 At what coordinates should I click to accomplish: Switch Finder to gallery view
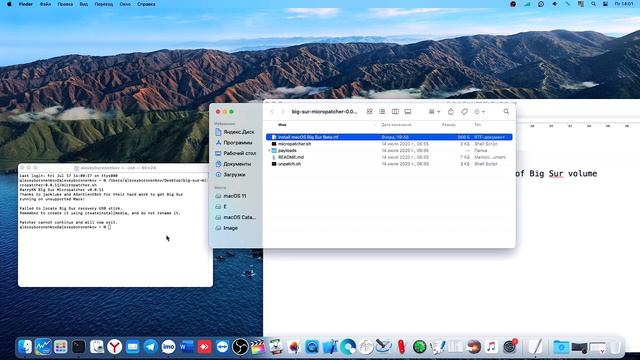pyautogui.click(x=408, y=111)
